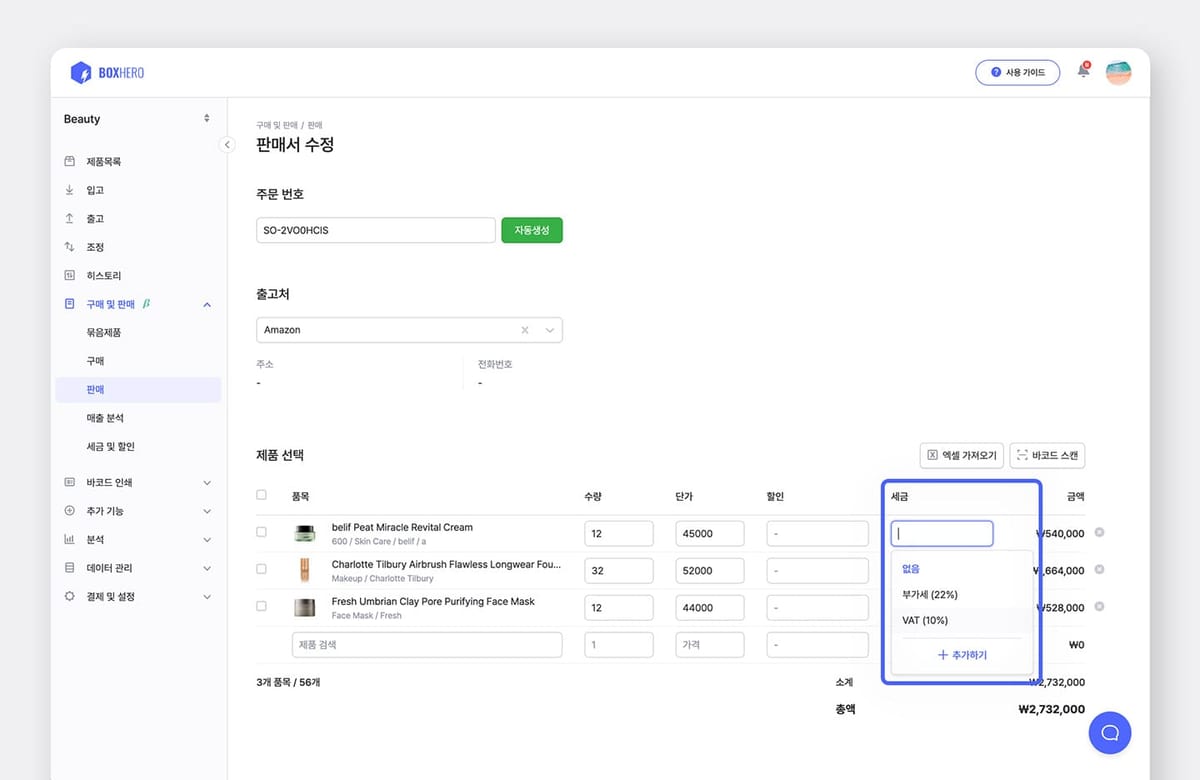Open 매출 분석 from the sidebar
Viewport: 1200px width, 780px height.
(118, 418)
